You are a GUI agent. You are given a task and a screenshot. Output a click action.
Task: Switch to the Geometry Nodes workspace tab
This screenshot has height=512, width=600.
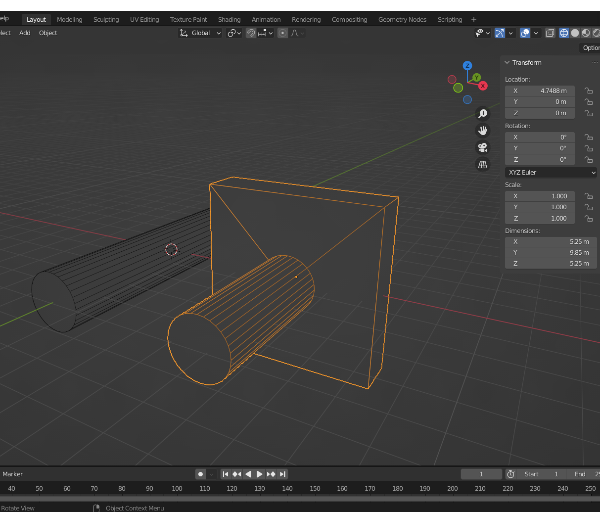coord(402,20)
